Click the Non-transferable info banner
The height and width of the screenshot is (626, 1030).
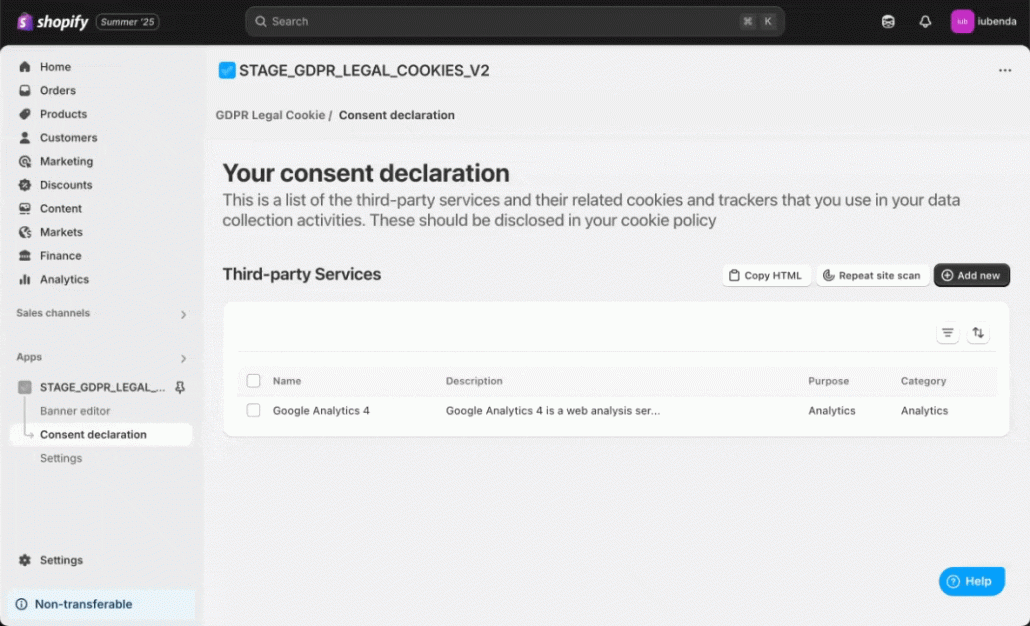click(x=102, y=604)
